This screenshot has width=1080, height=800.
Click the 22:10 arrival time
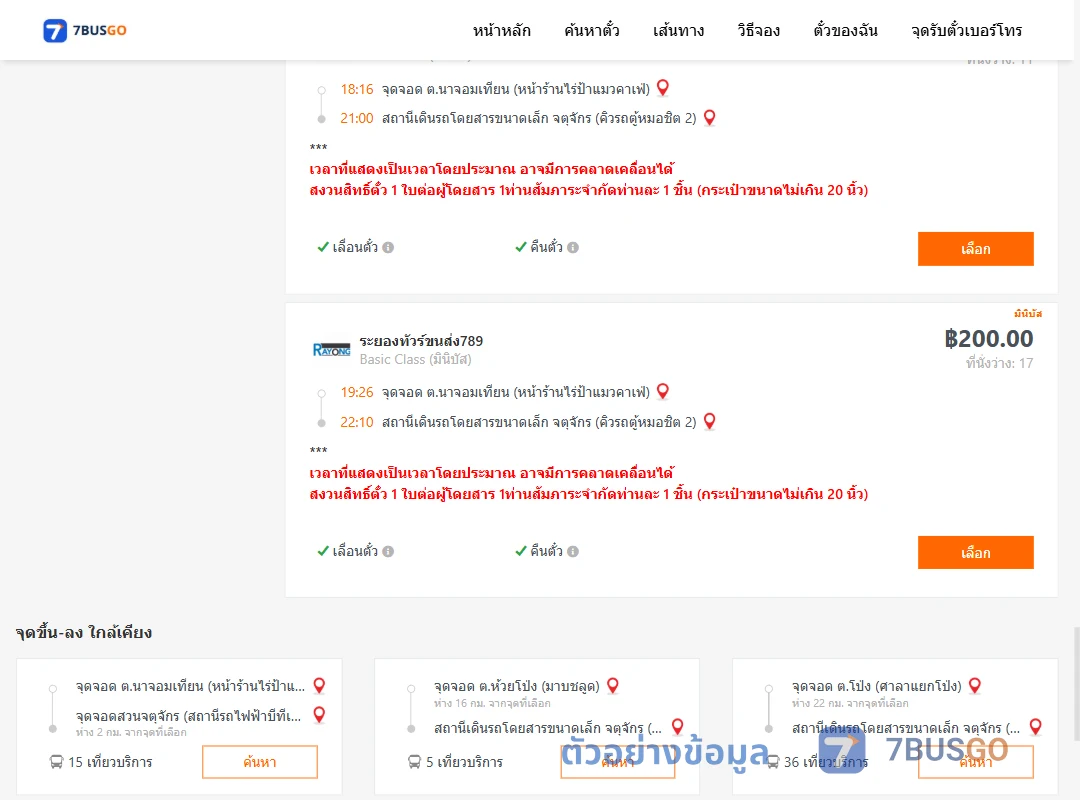(x=357, y=422)
